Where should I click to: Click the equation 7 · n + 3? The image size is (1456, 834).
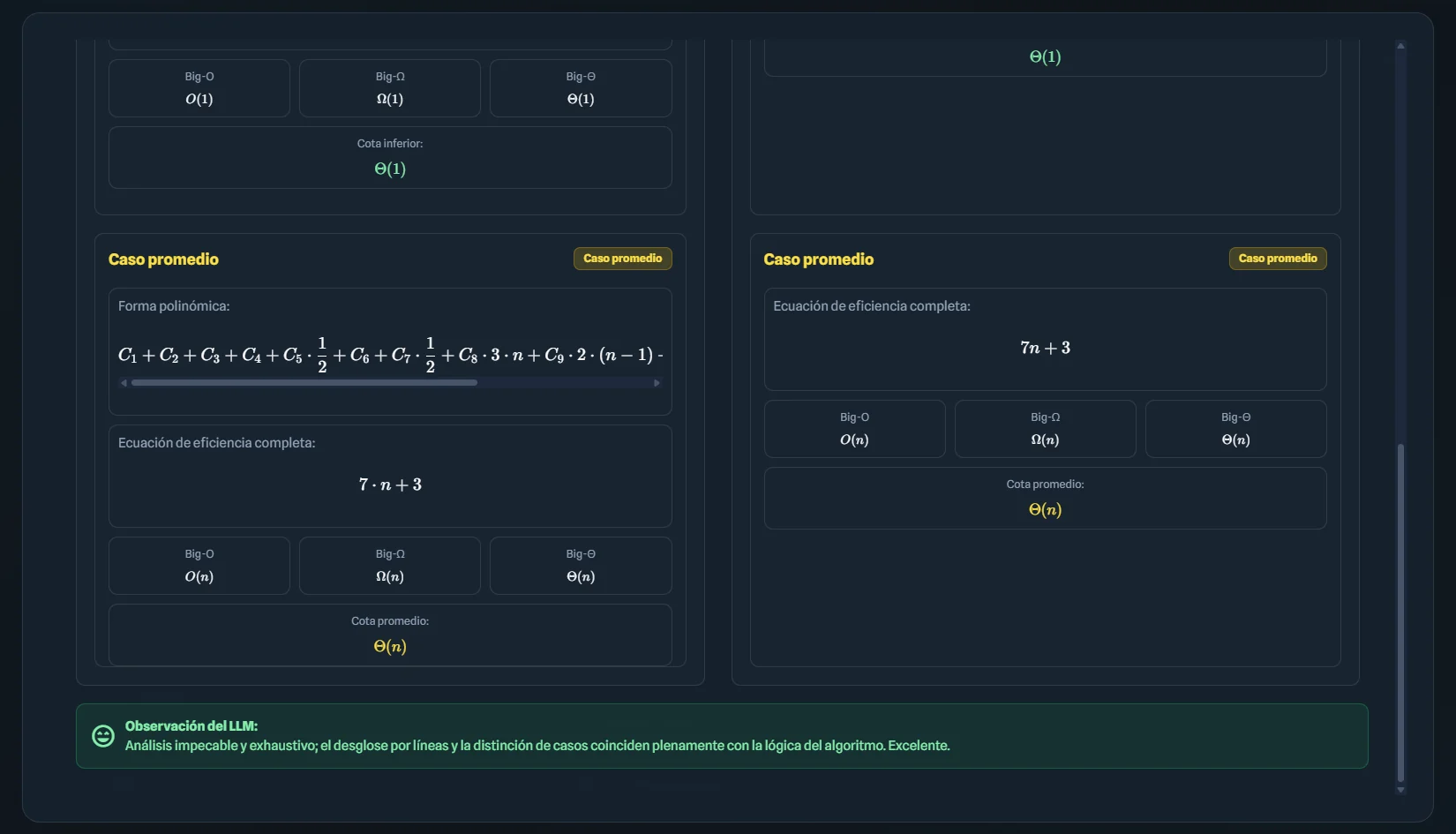tap(390, 485)
